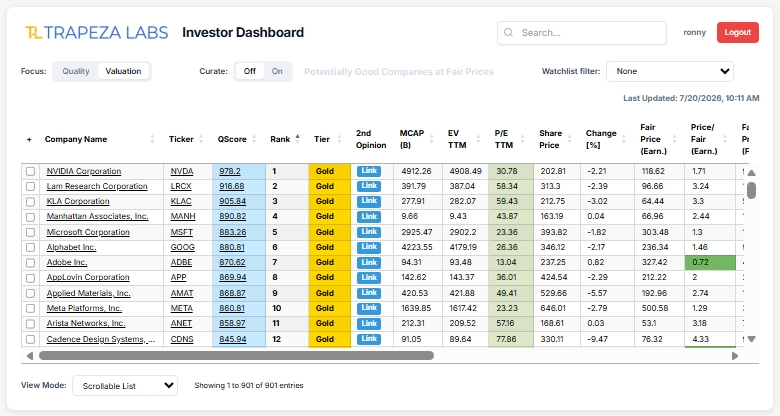Sort by Fair Price (Earn.) column arrows
Screen dimensions: 780x416
tap(675, 139)
